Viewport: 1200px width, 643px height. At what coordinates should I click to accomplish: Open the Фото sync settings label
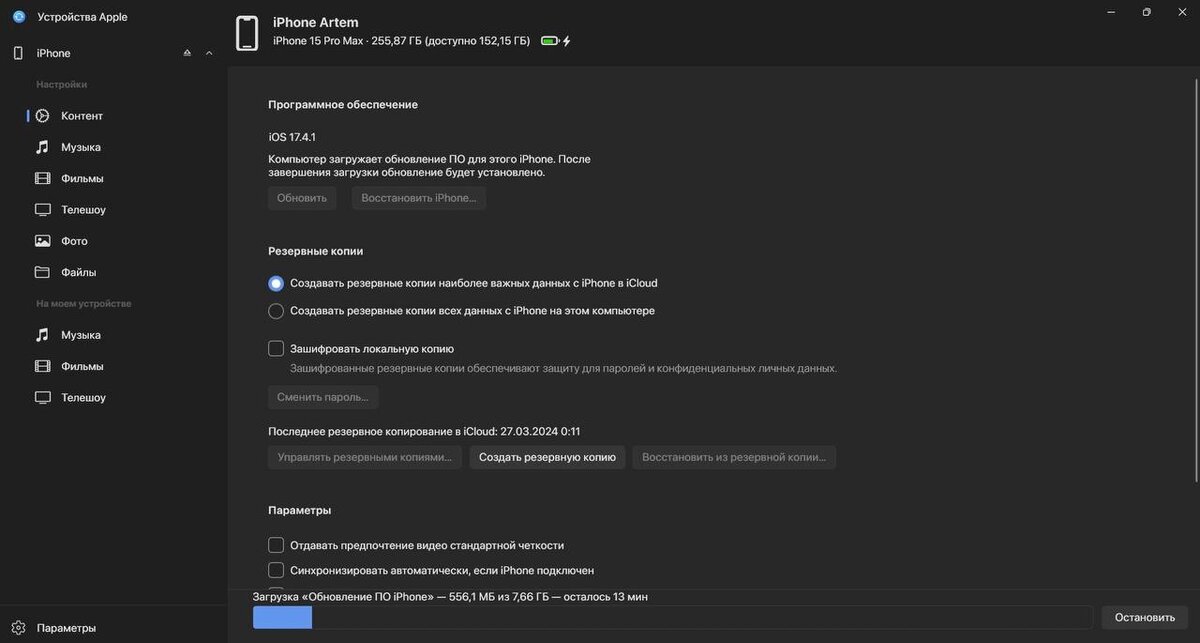click(x=74, y=241)
